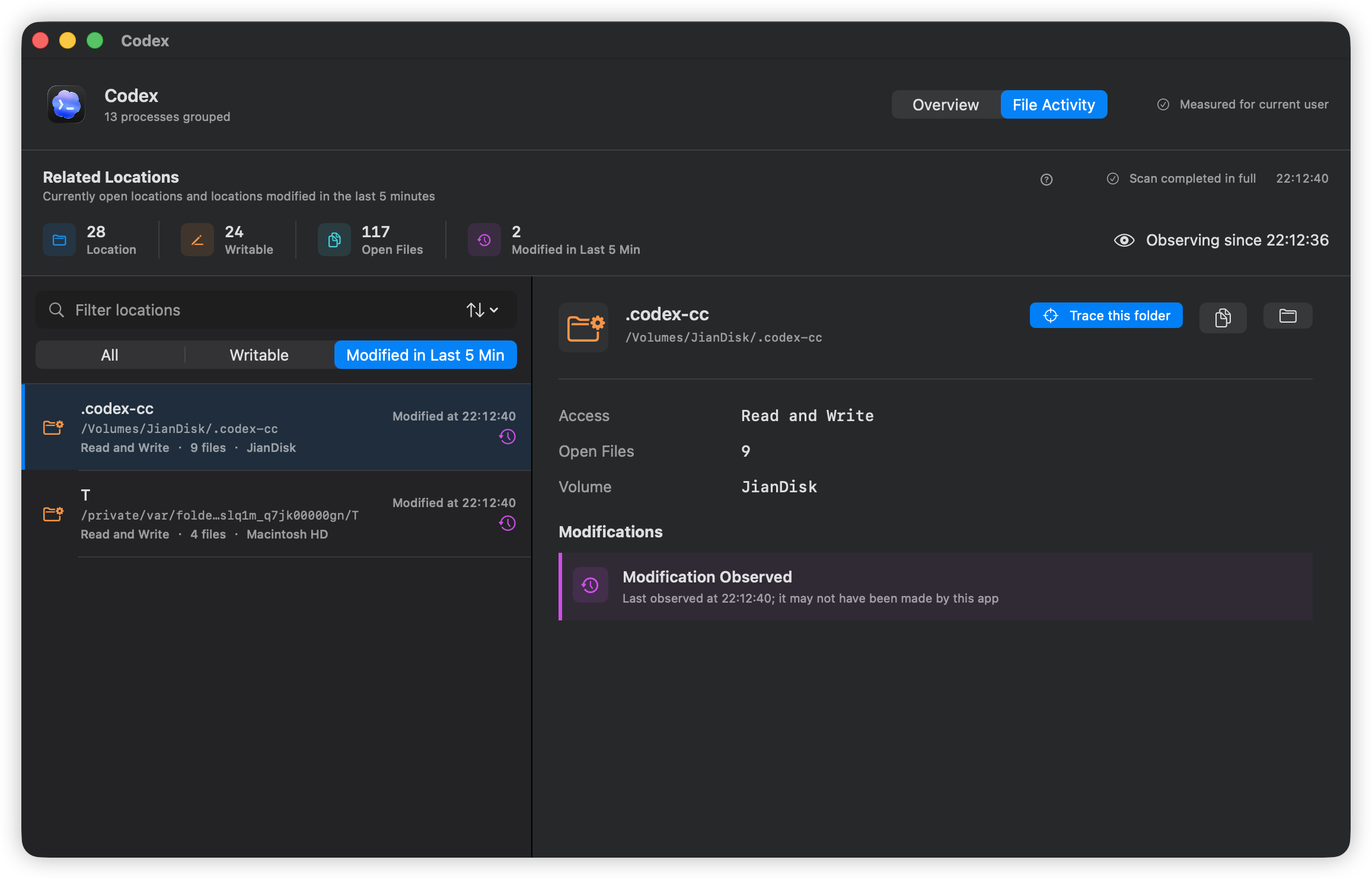This screenshot has width=1372, height=879.
Task: Select the Modified in Last 5 Min filter tab
Action: click(x=425, y=355)
